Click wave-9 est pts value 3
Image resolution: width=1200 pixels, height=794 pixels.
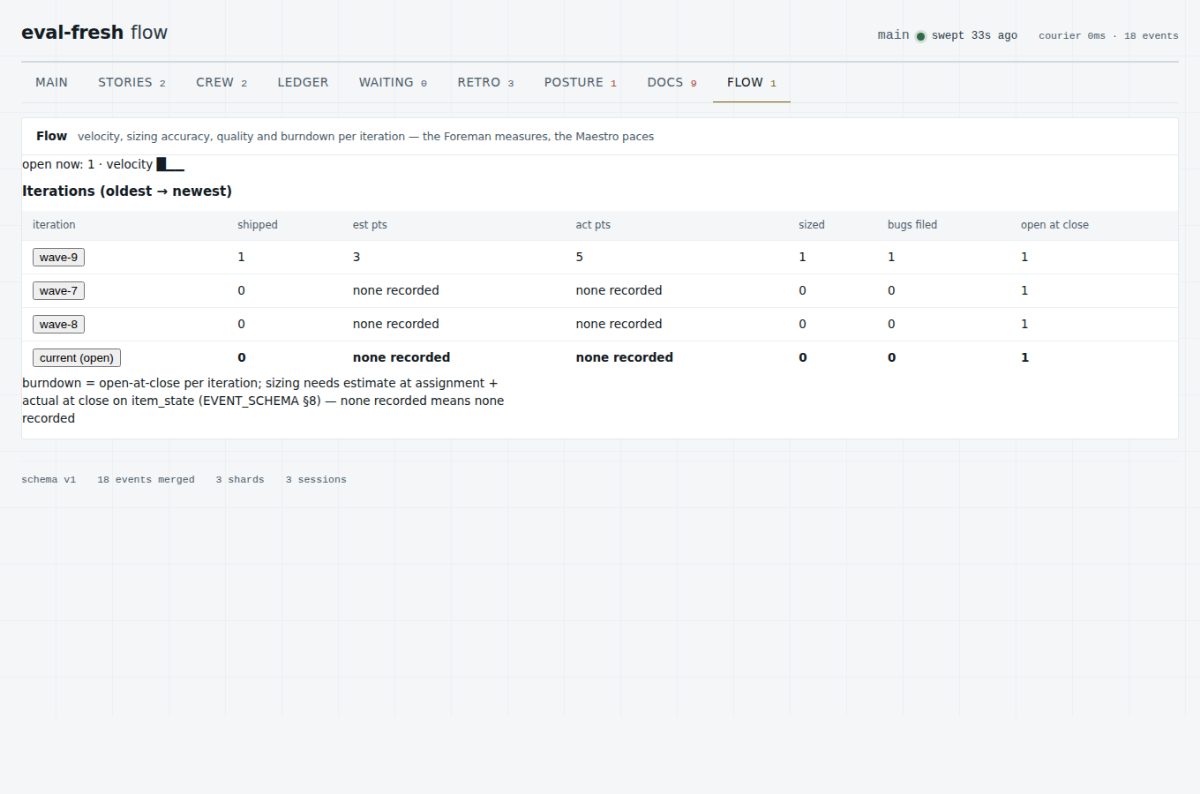[357, 257]
